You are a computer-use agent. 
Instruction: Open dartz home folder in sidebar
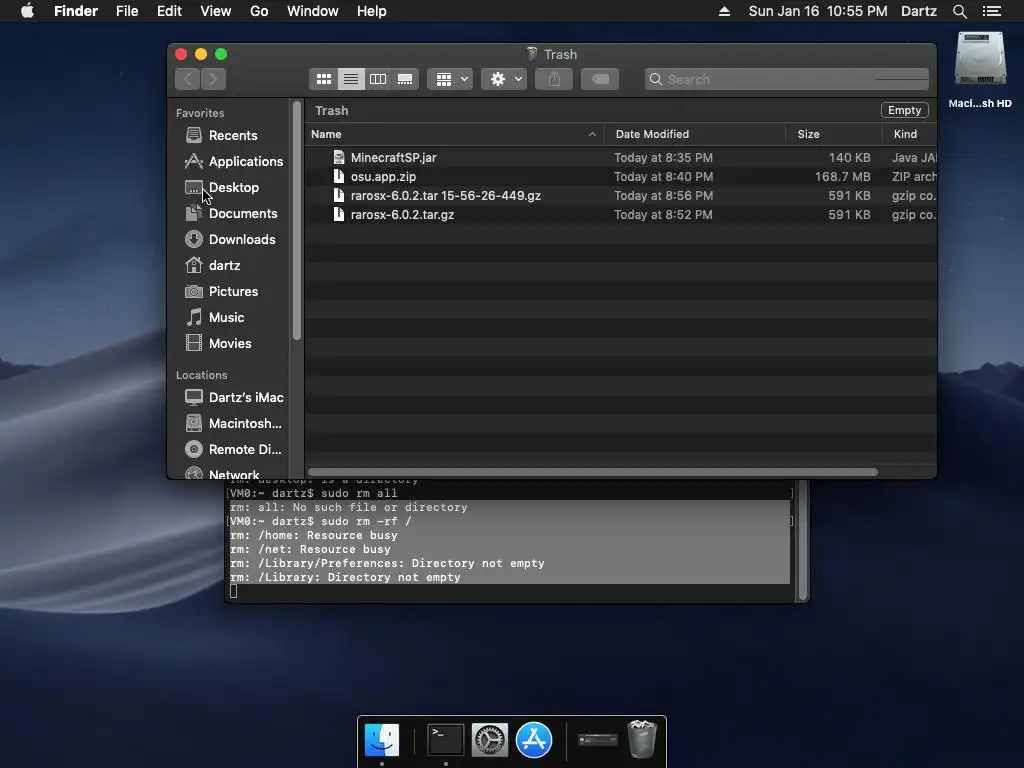(213, 266)
